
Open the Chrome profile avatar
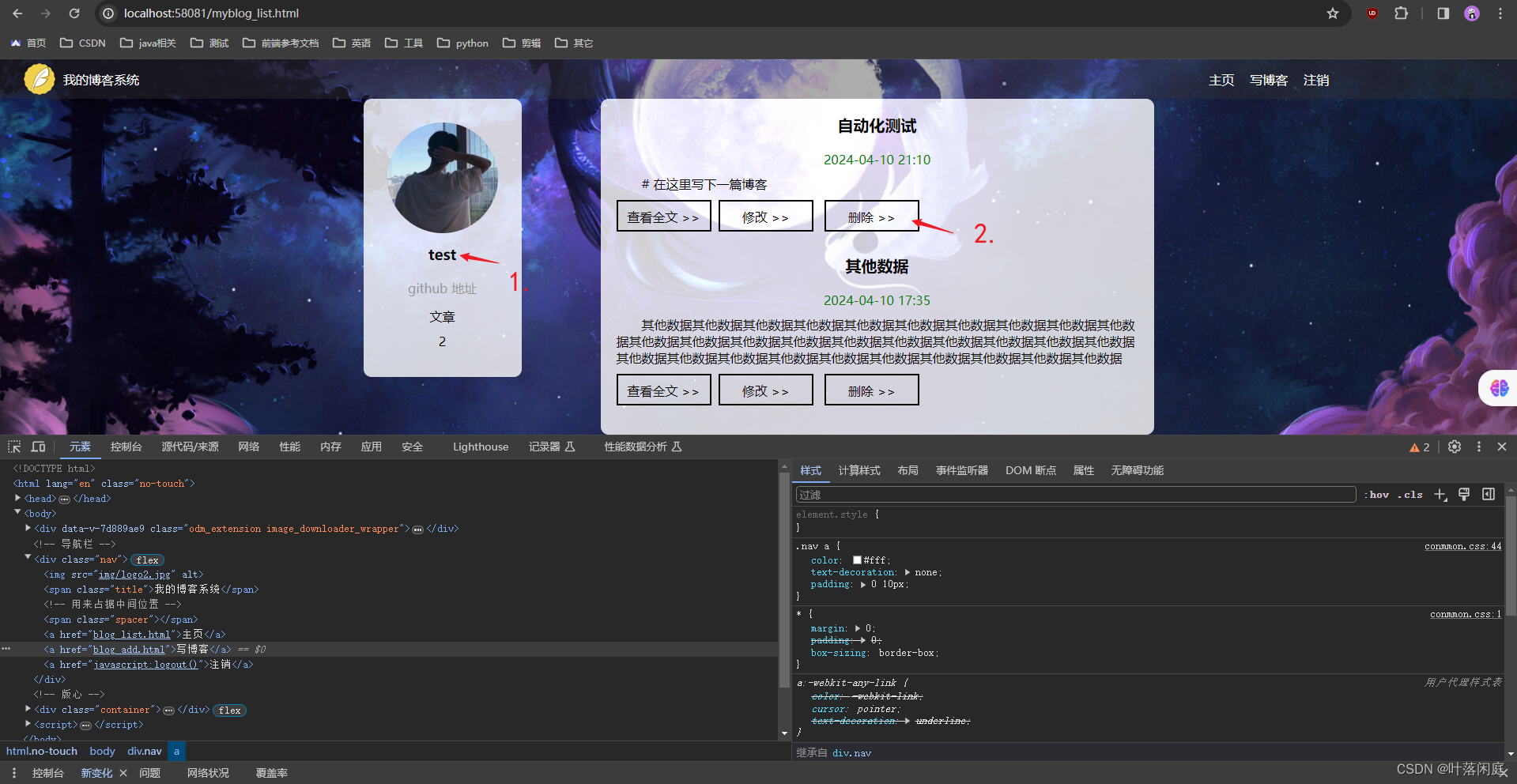[x=1472, y=13]
